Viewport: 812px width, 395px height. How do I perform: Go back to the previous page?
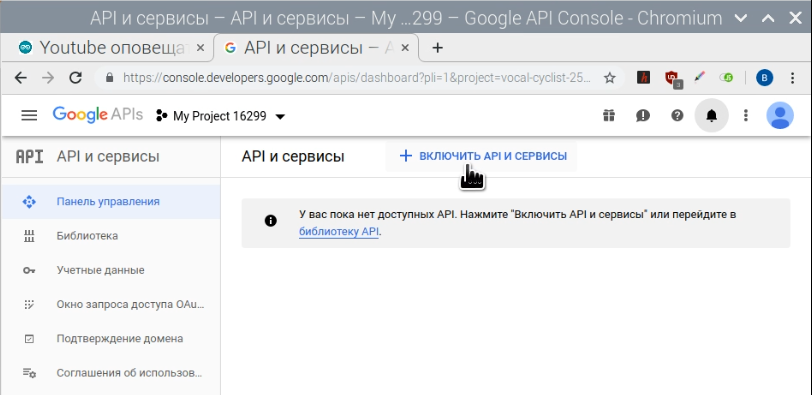point(20,78)
